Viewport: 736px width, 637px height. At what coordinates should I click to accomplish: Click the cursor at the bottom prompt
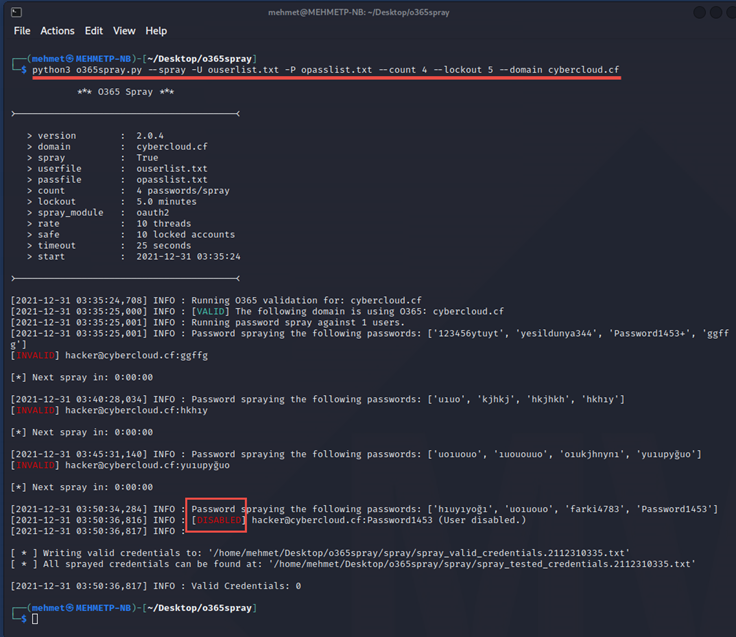pyautogui.click(x=35, y=619)
